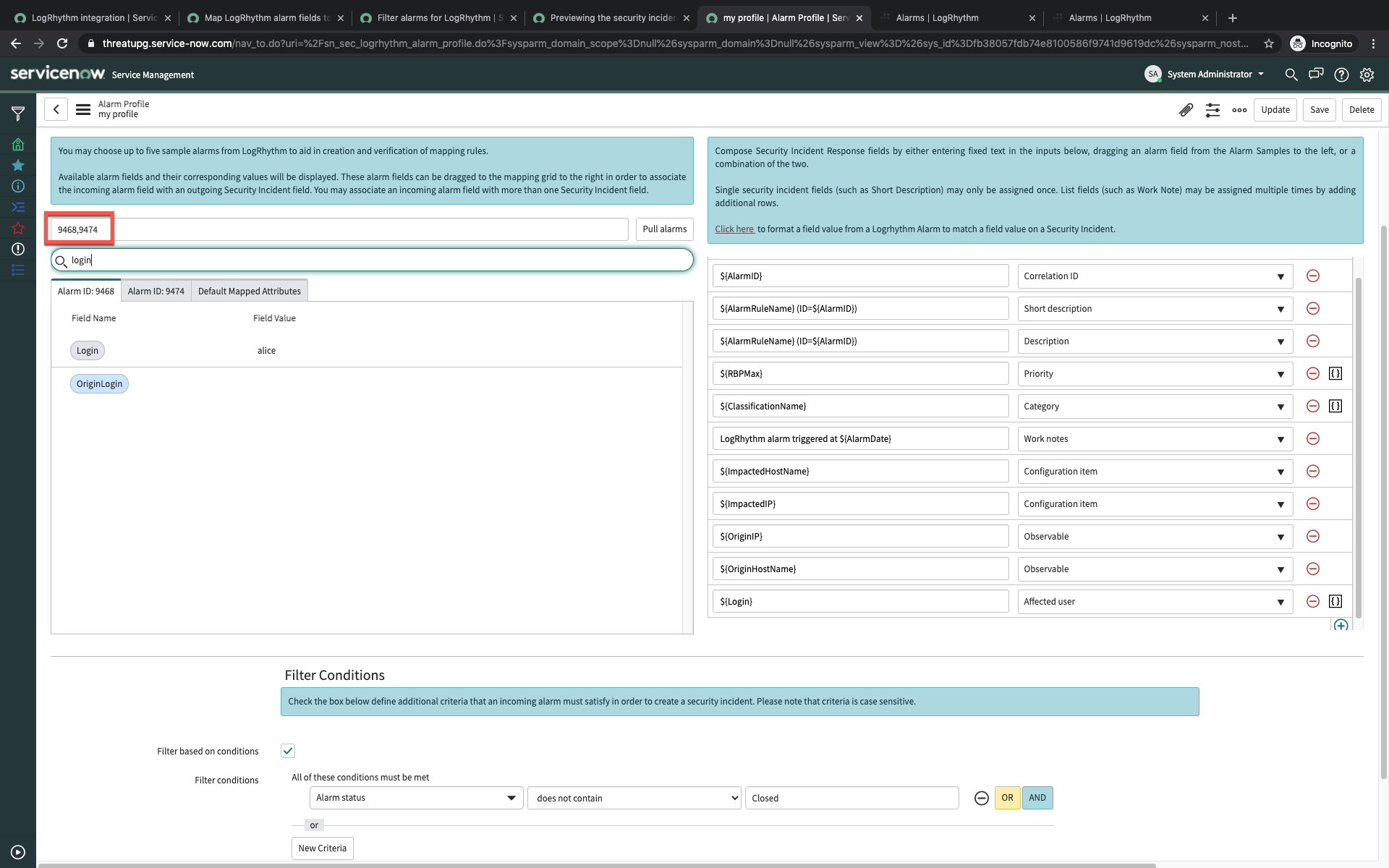Open value formatter for Affected user row
1389x868 pixels.
pyautogui.click(x=1335, y=602)
